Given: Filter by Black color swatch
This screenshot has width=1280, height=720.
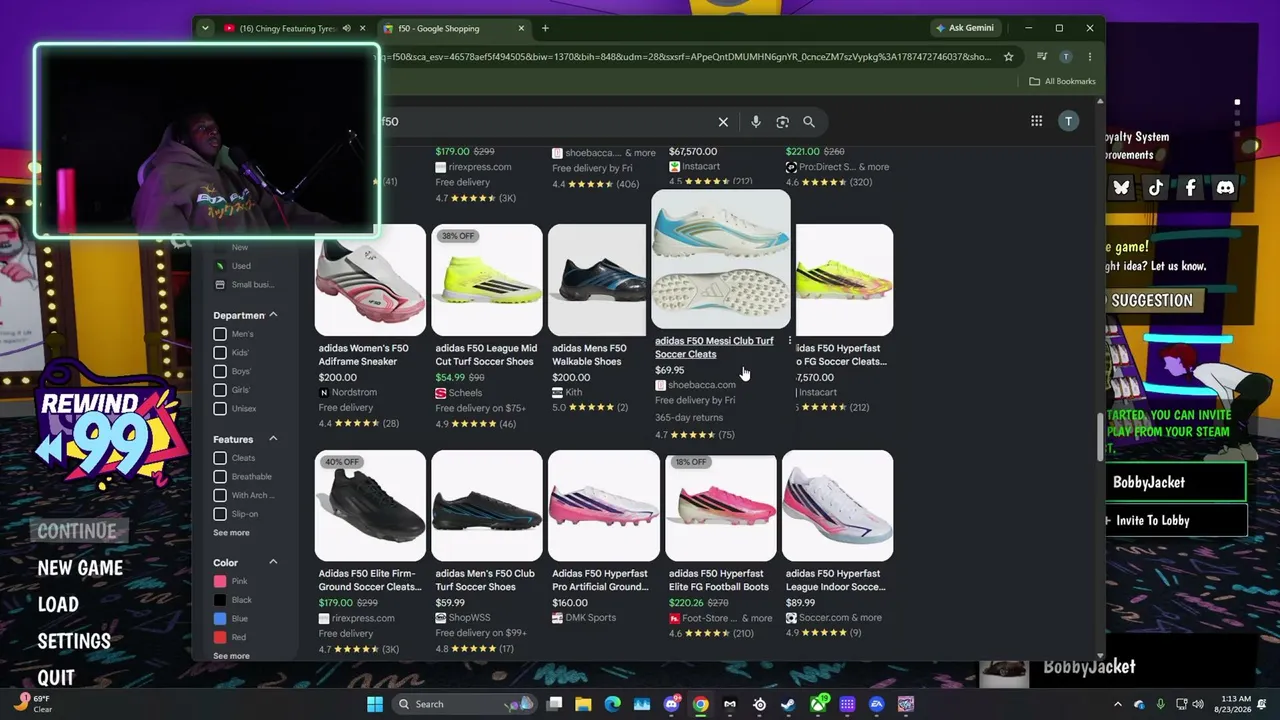Looking at the screenshot, I should [x=220, y=600].
